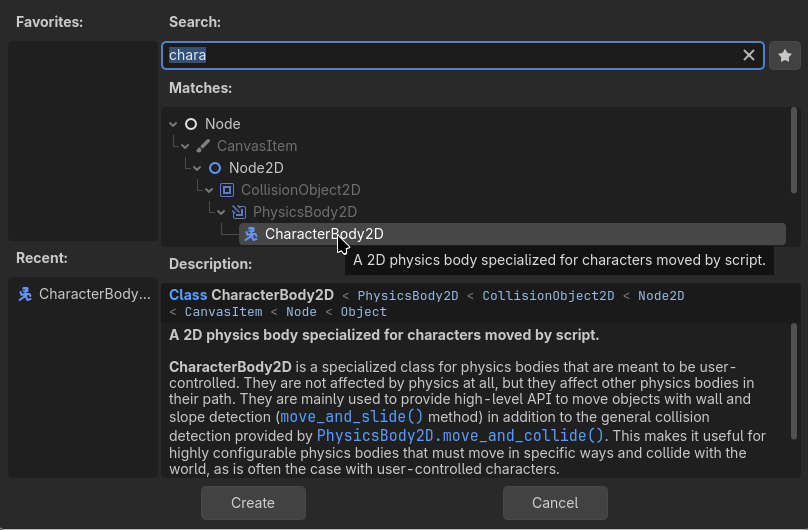Select Node in the matches tree
Screen dimensions: 808x530
(223, 124)
